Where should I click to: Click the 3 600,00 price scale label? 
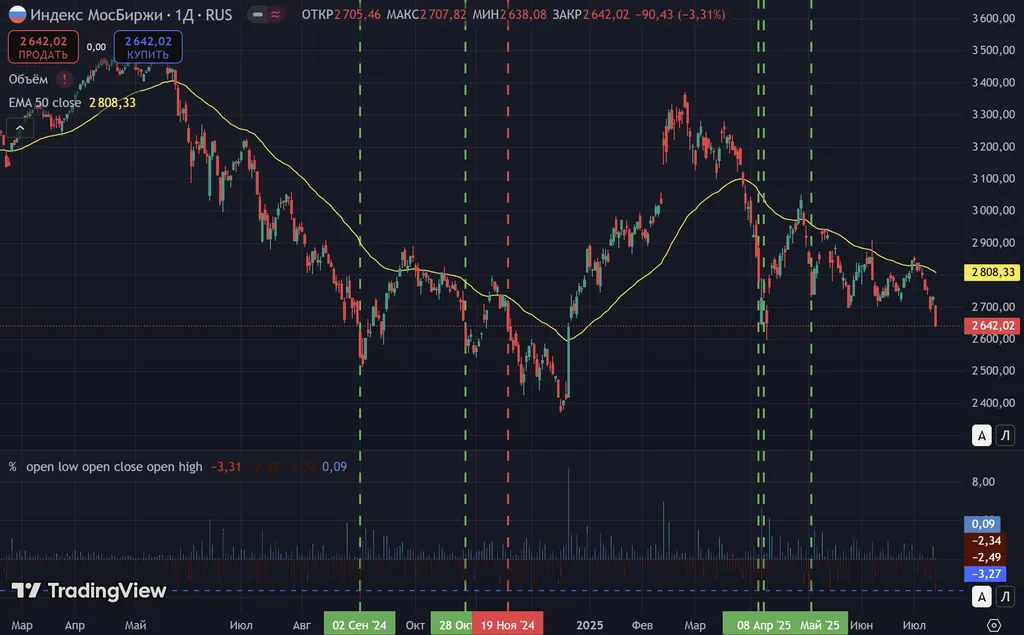pyautogui.click(x=993, y=18)
